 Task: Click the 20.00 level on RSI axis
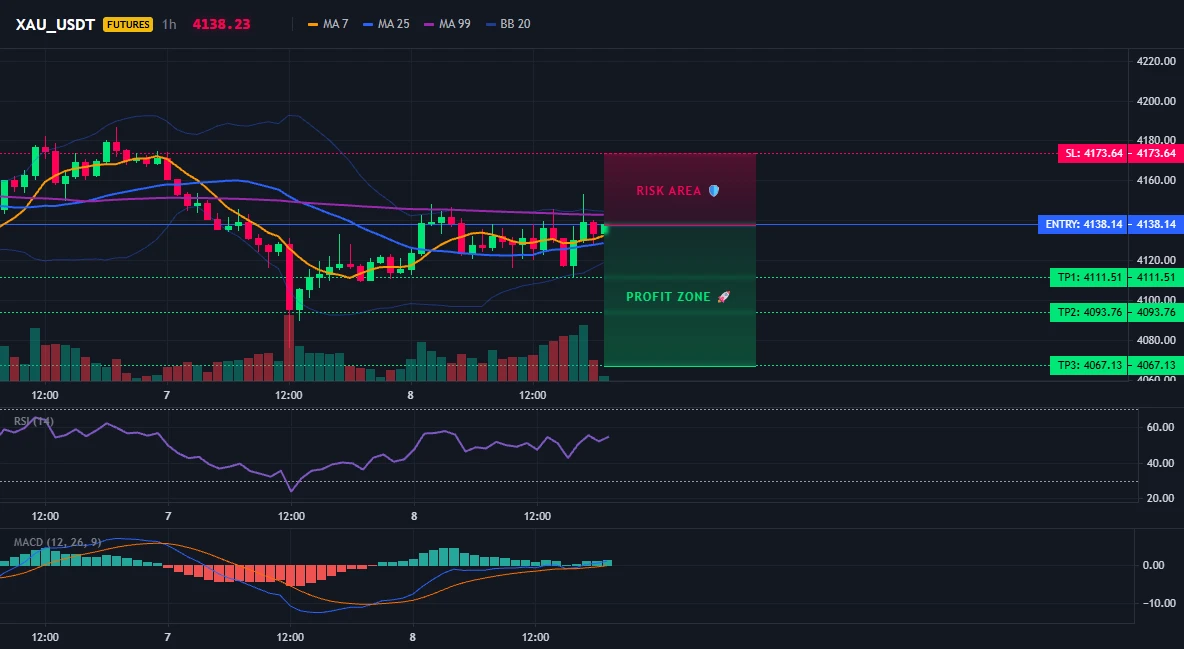(1159, 499)
